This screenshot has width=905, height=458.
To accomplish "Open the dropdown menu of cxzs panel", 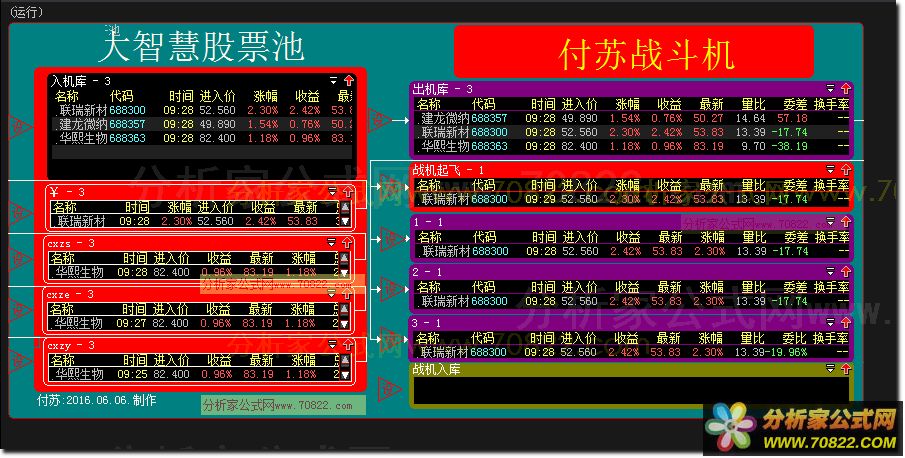I will click(x=331, y=242).
